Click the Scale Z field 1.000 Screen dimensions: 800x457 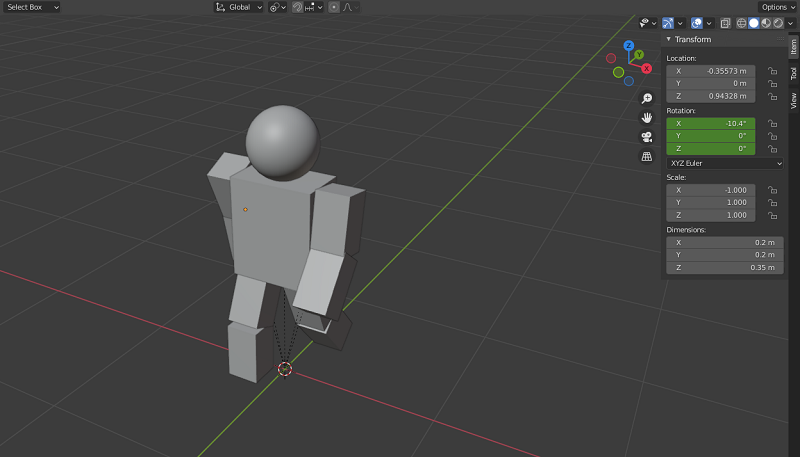click(x=711, y=215)
